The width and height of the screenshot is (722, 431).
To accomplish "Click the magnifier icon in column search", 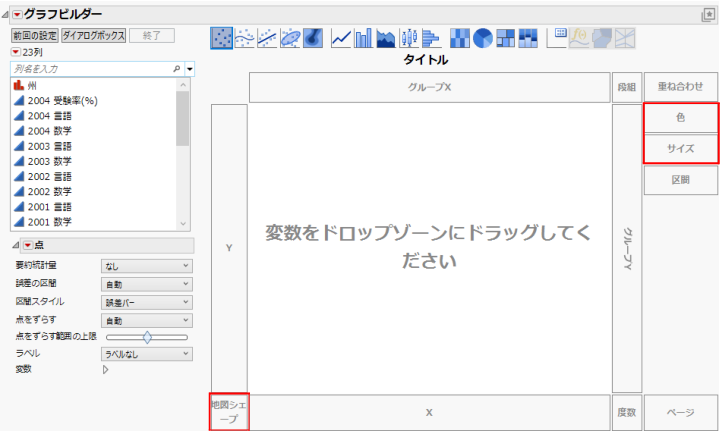I will pos(177,69).
